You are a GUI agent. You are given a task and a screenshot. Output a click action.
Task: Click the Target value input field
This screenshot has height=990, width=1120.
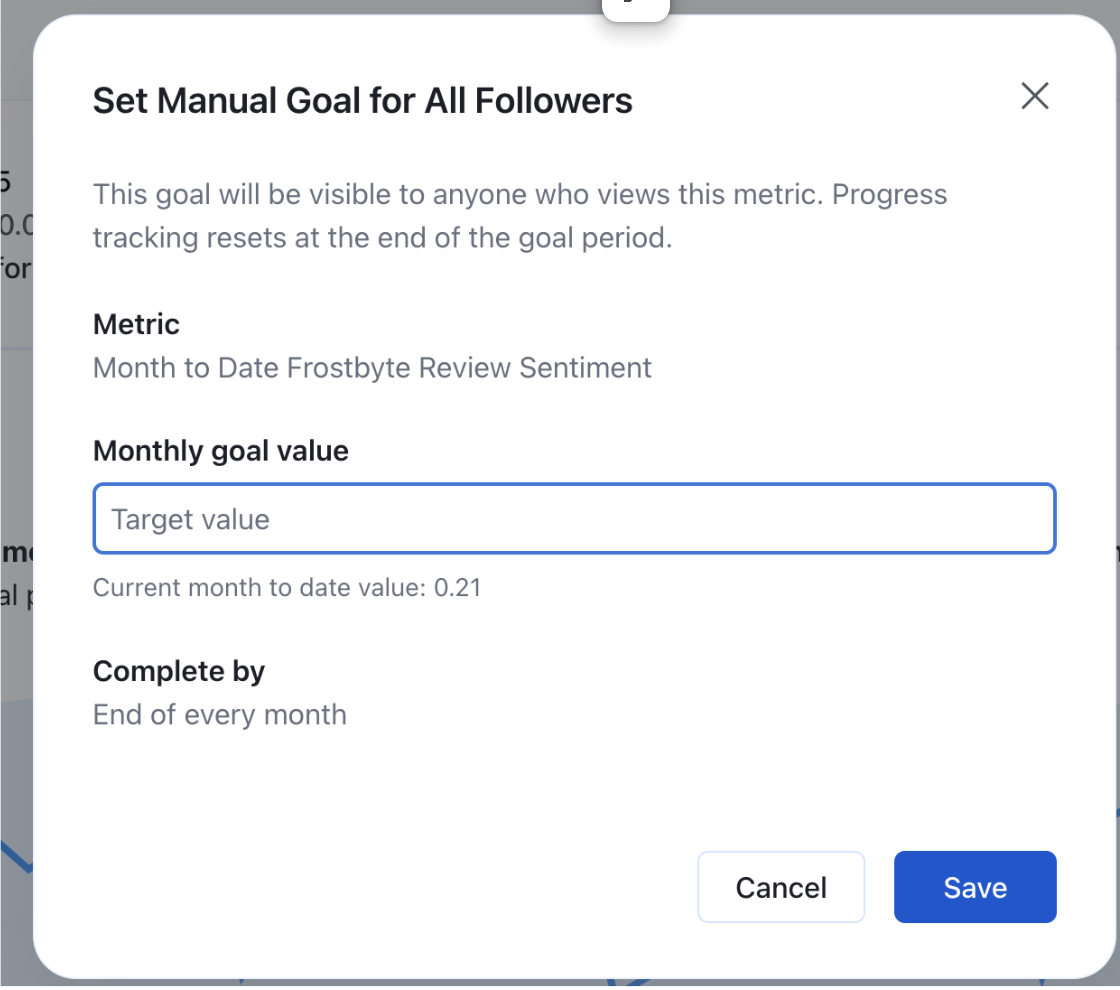[x=574, y=519]
